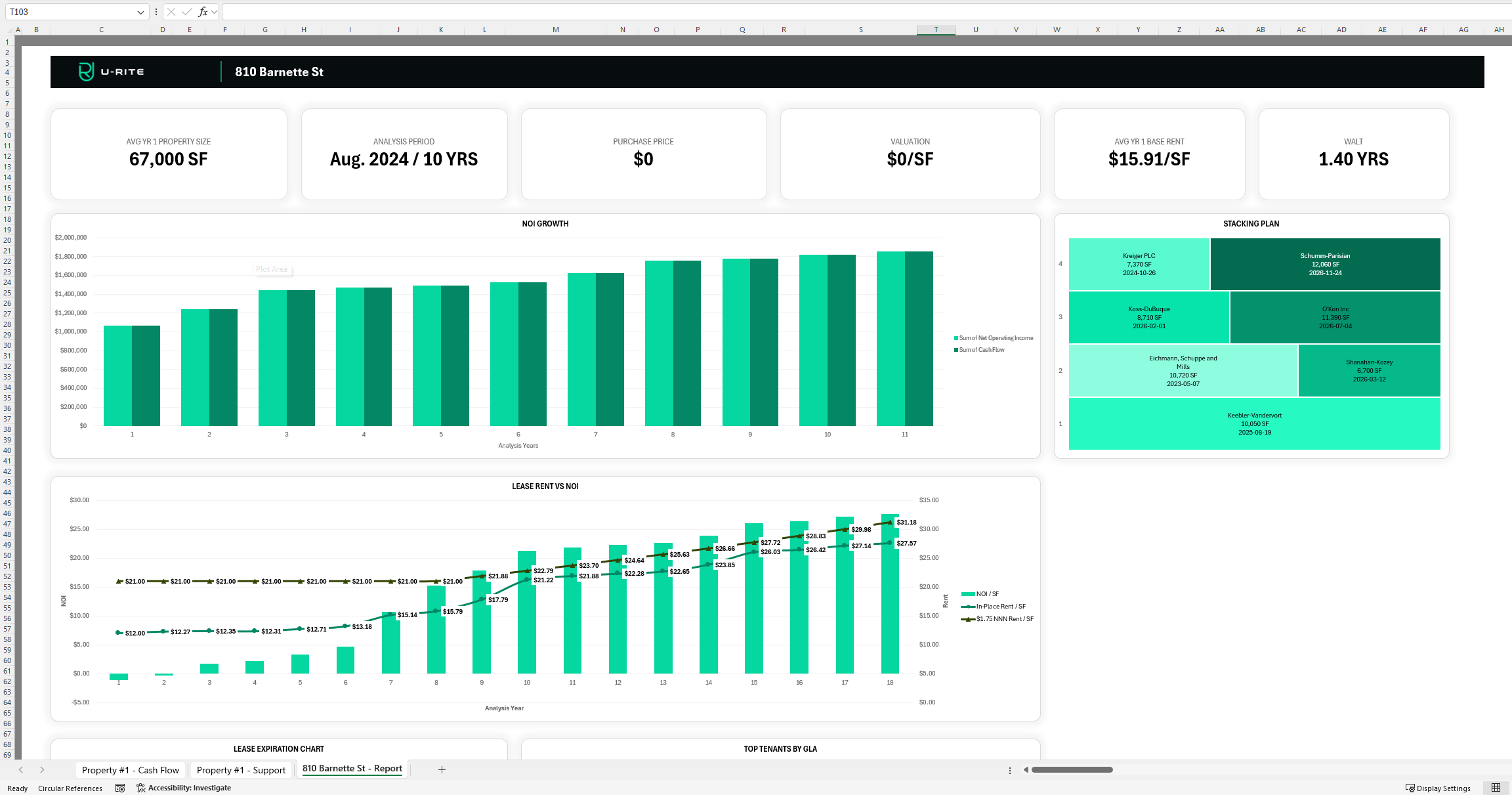This screenshot has width=1512, height=795.
Task: Add a new worksheet with the plus button
Action: coord(442,769)
